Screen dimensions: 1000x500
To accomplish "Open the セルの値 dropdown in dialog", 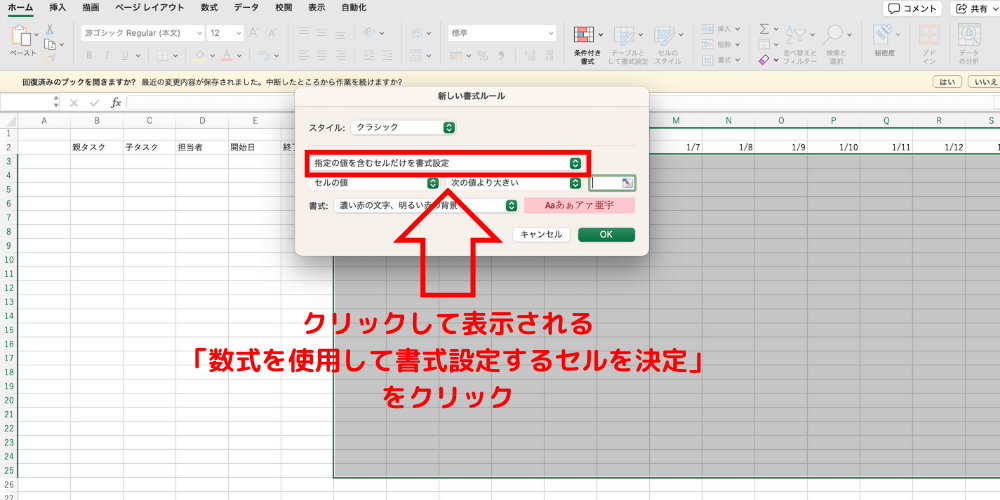I will [374, 183].
